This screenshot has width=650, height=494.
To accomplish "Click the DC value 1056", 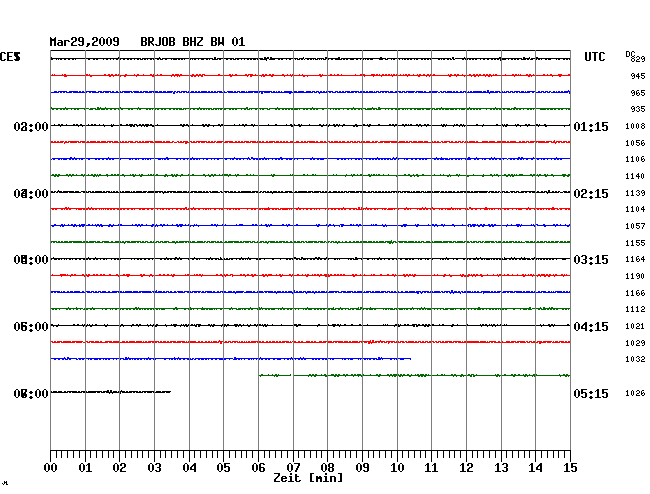I will click(635, 143).
